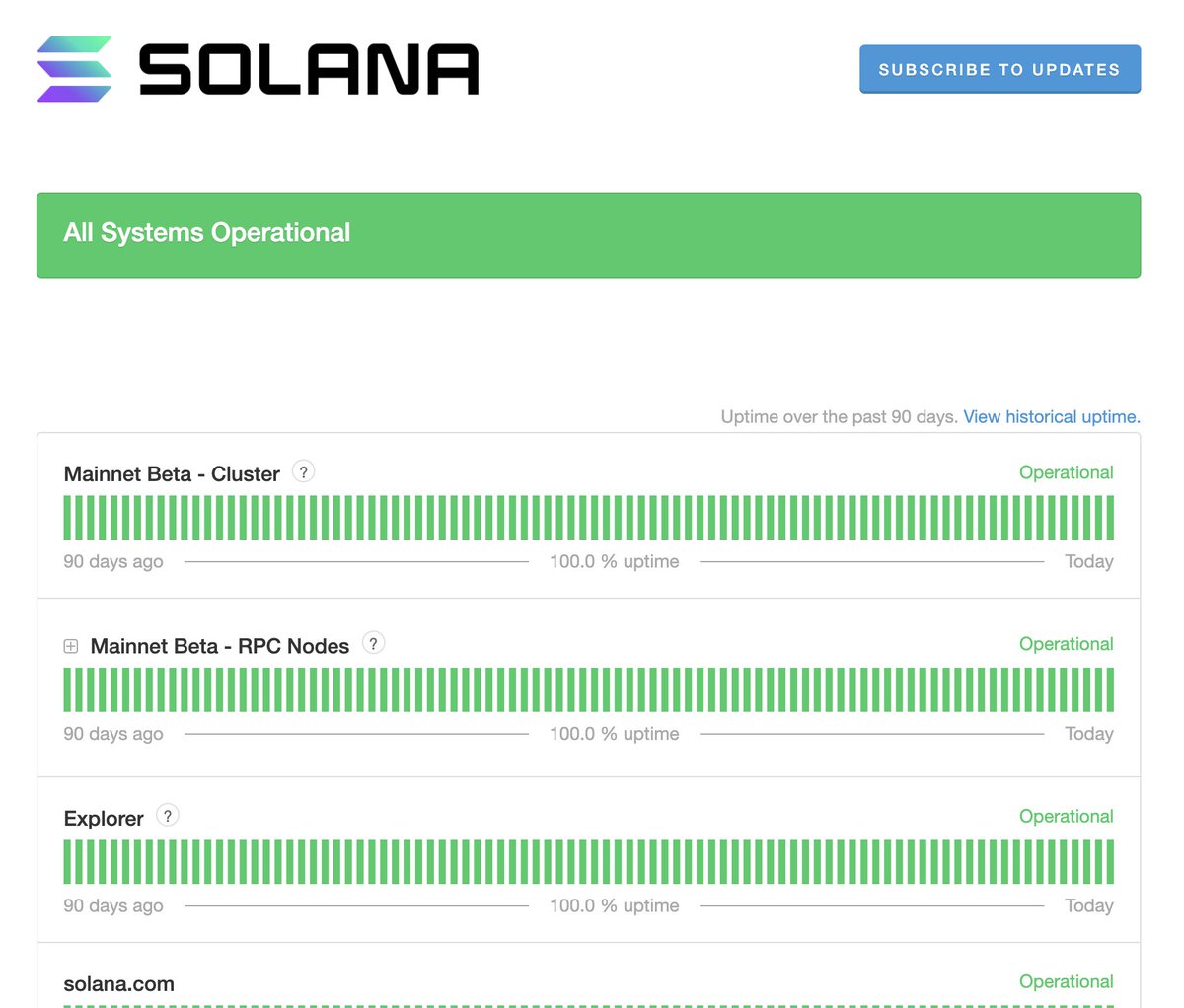
Task: Open Mainnet Beta - RPC Nodes help icon
Action: coord(373,643)
